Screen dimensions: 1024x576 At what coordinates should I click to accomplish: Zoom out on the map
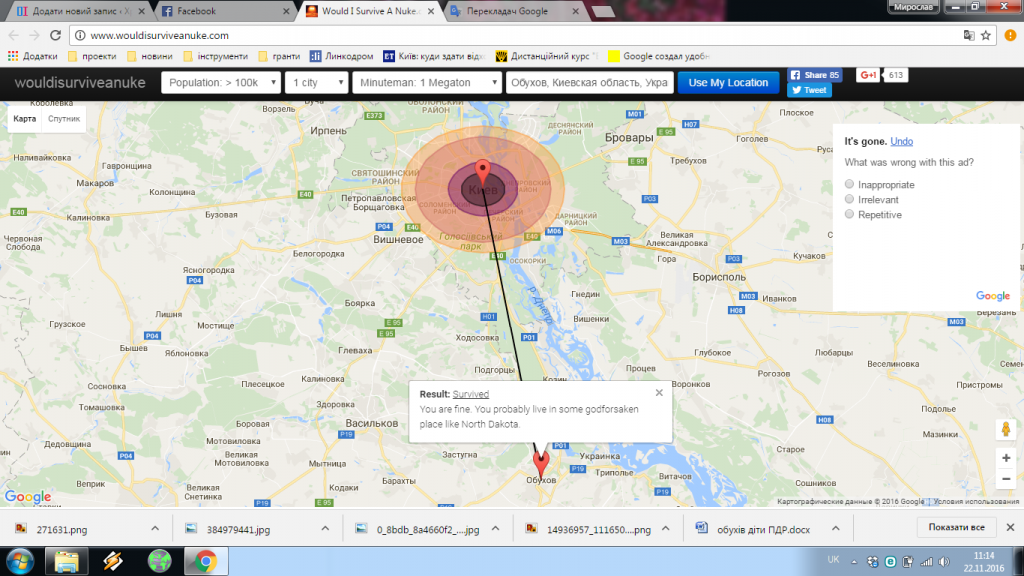point(1006,479)
